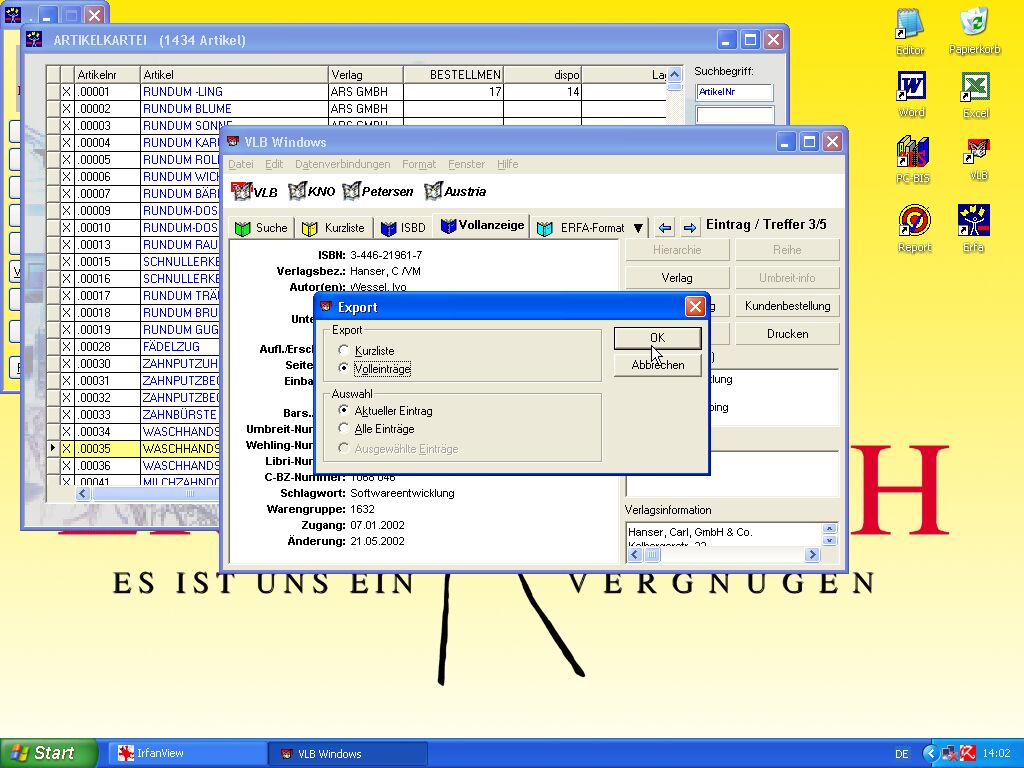Click the BESTELLMEN column header
1024x768 pixels.
tap(453, 74)
